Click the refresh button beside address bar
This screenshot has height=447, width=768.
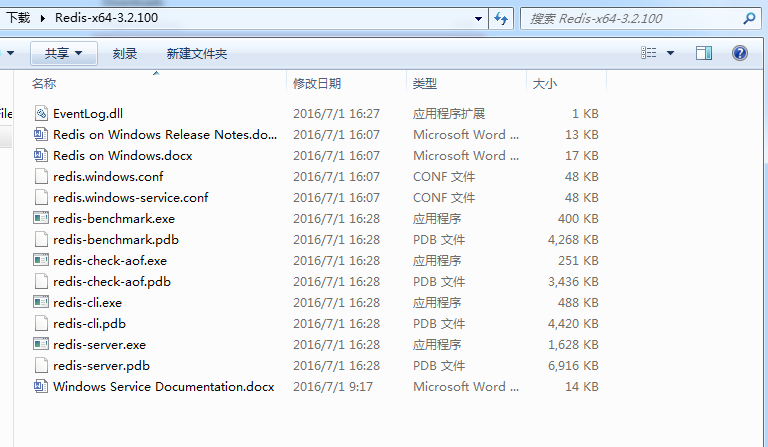[x=501, y=19]
